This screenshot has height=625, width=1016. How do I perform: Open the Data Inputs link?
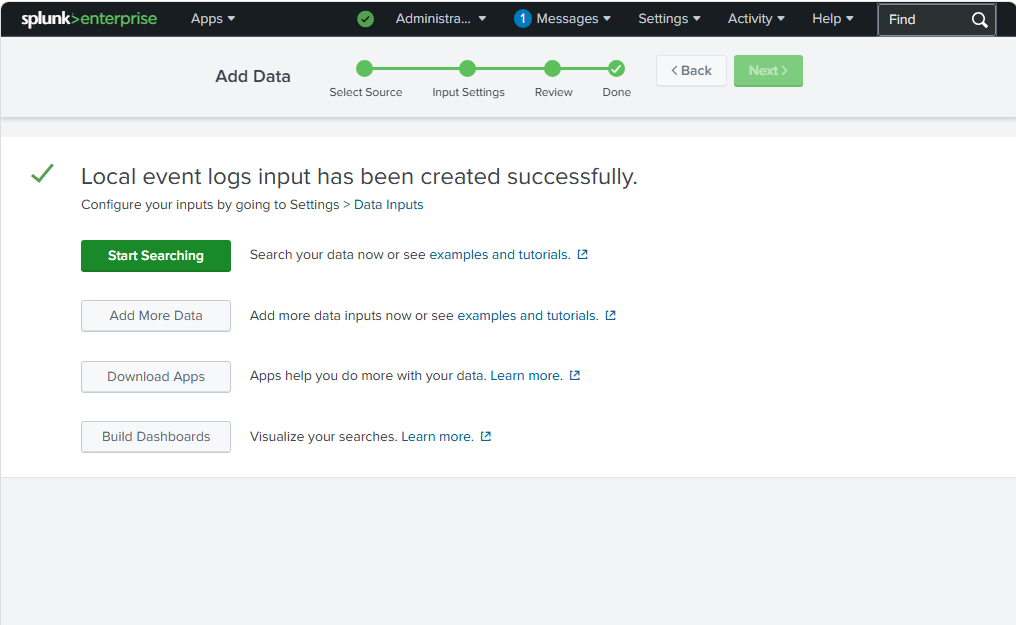point(388,205)
